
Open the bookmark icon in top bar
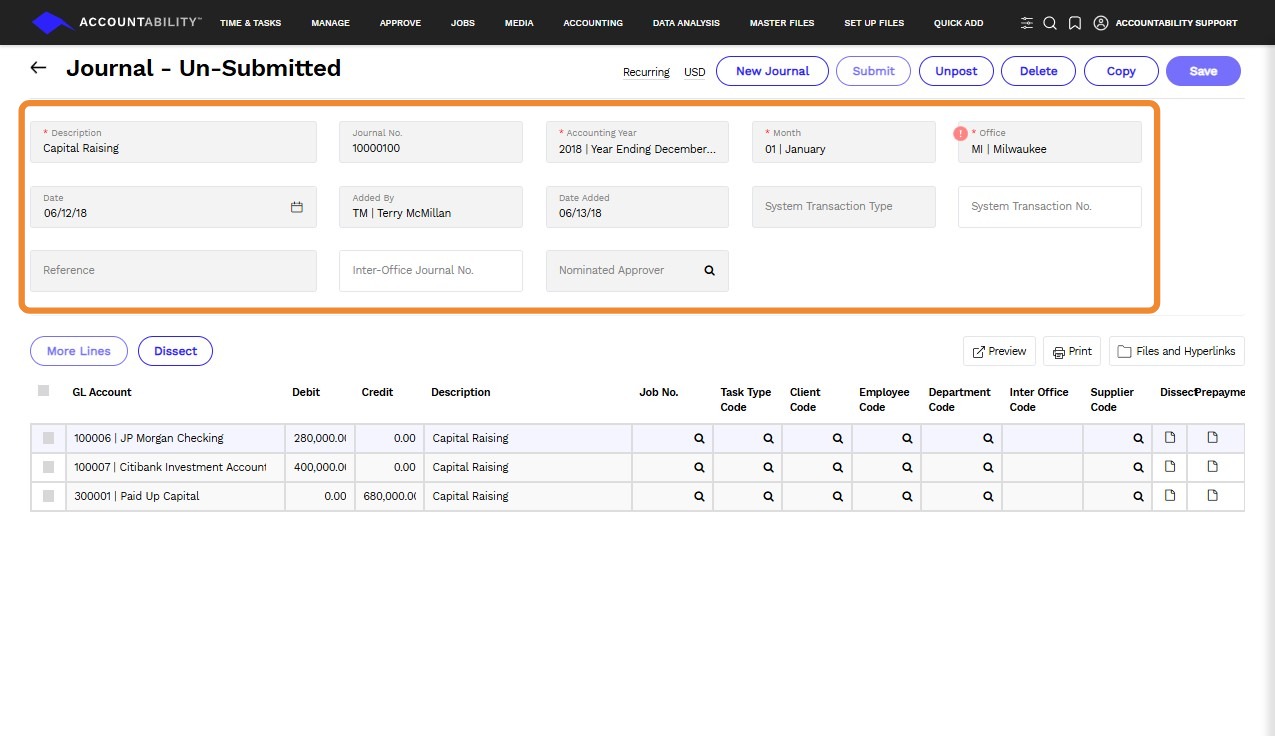tap(1075, 23)
